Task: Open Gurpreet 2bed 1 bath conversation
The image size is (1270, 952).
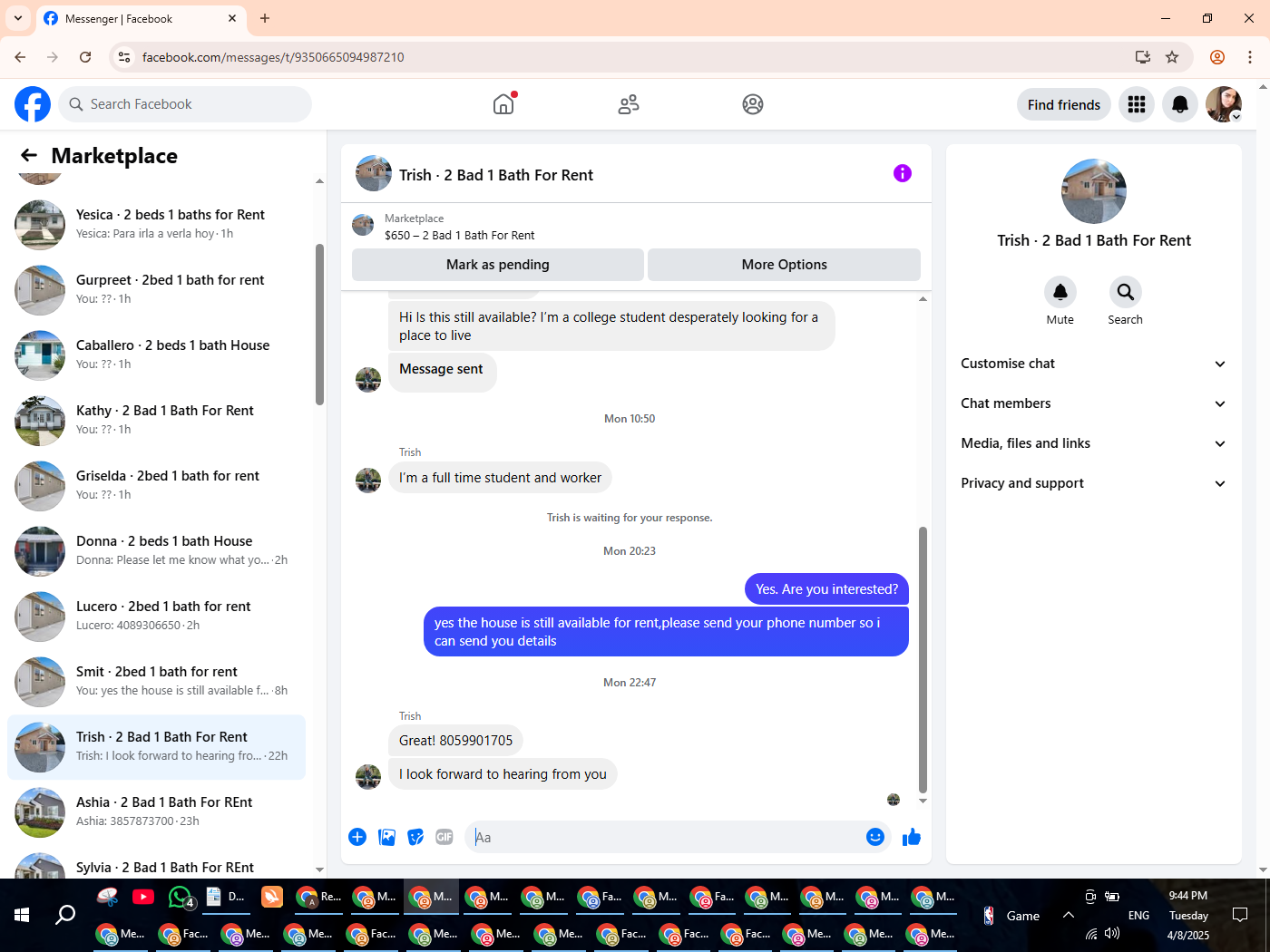Action: pyautogui.click(x=156, y=289)
